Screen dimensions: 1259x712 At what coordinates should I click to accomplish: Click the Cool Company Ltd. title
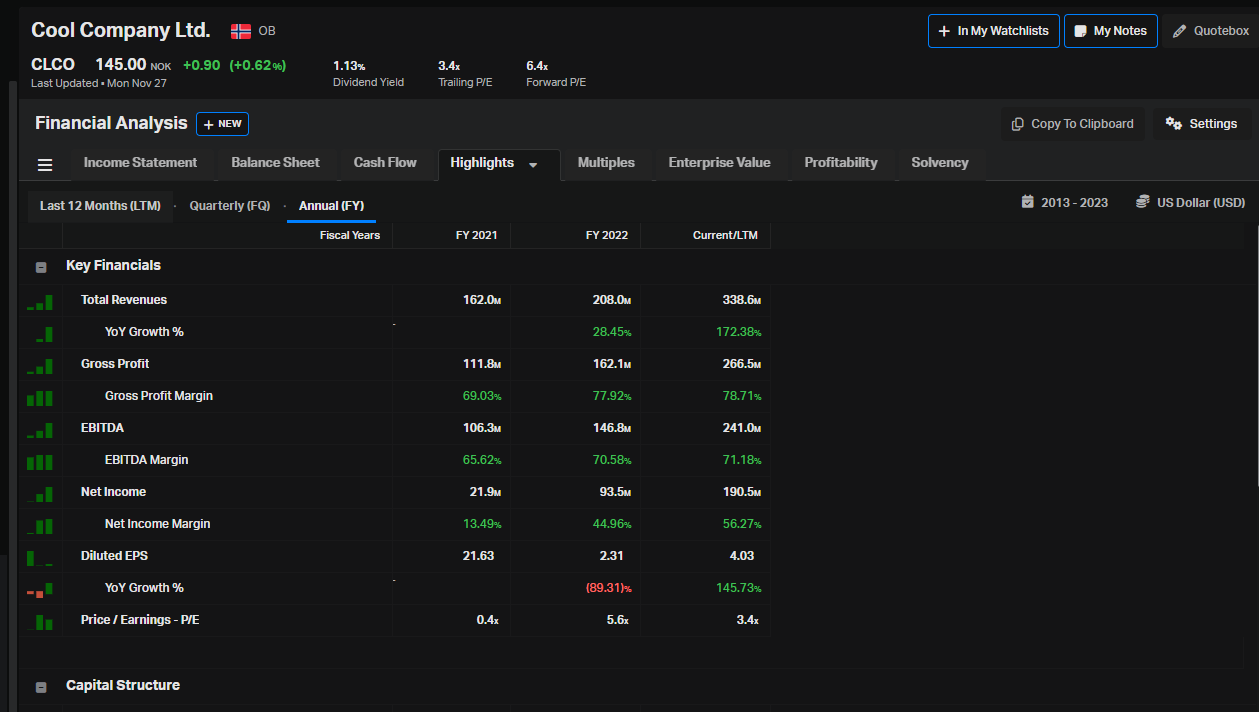(x=121, y=30)
